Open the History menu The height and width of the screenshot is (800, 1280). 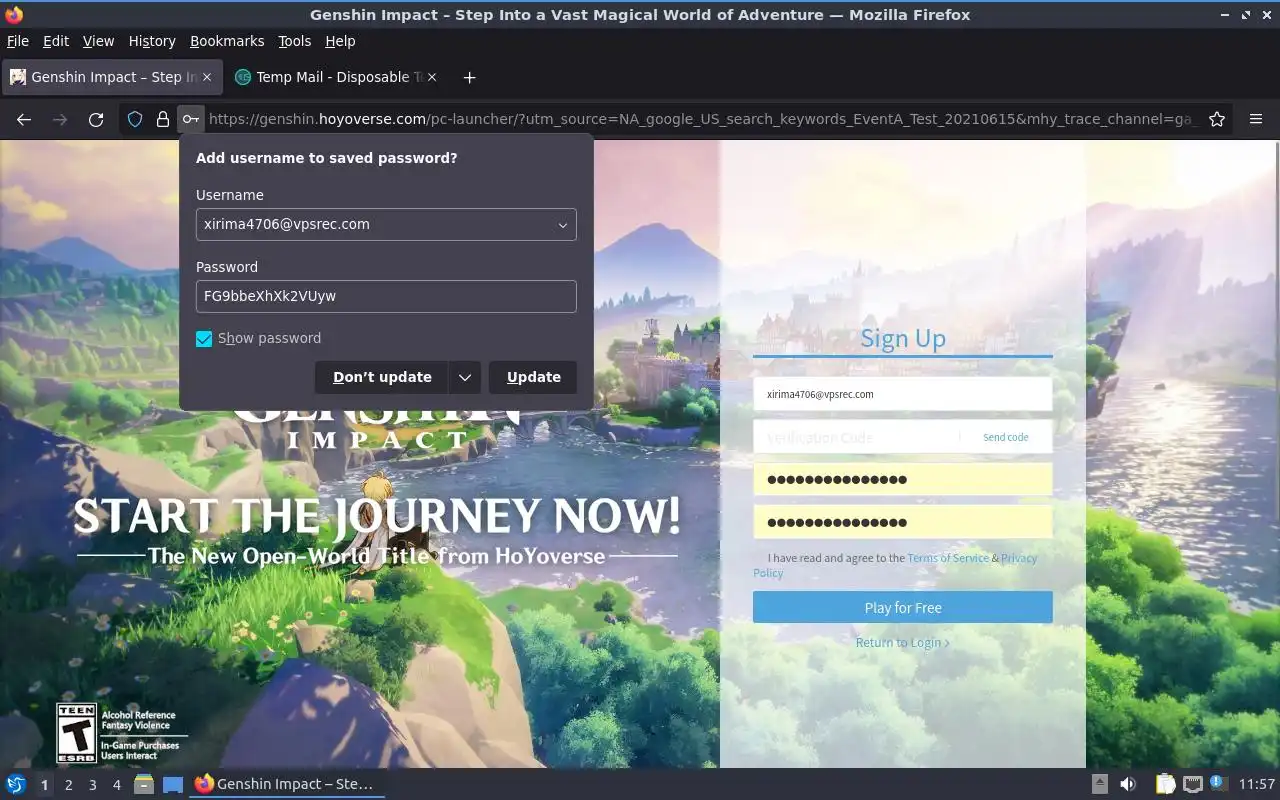[x=152, y=41]
